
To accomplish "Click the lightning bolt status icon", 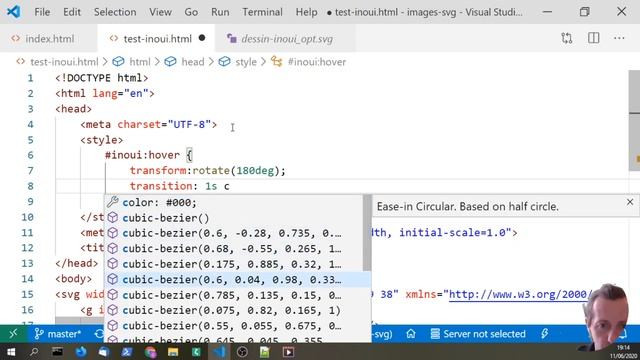I will pyautogui.click(x=544, y=334).
